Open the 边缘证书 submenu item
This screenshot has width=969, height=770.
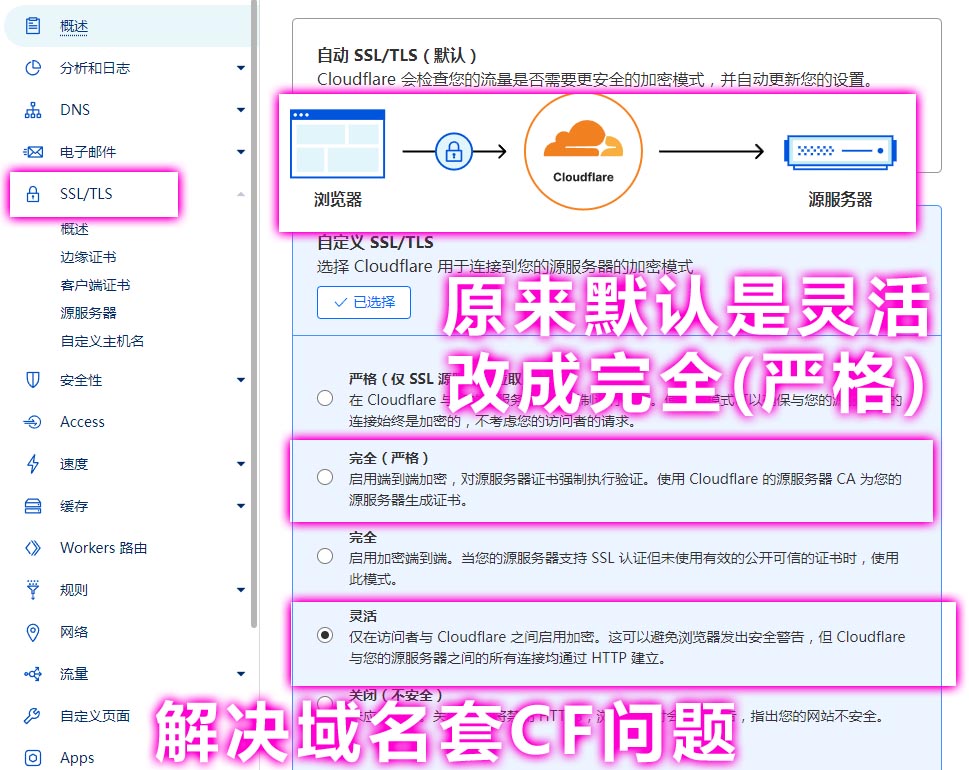[x=88, y=257]
